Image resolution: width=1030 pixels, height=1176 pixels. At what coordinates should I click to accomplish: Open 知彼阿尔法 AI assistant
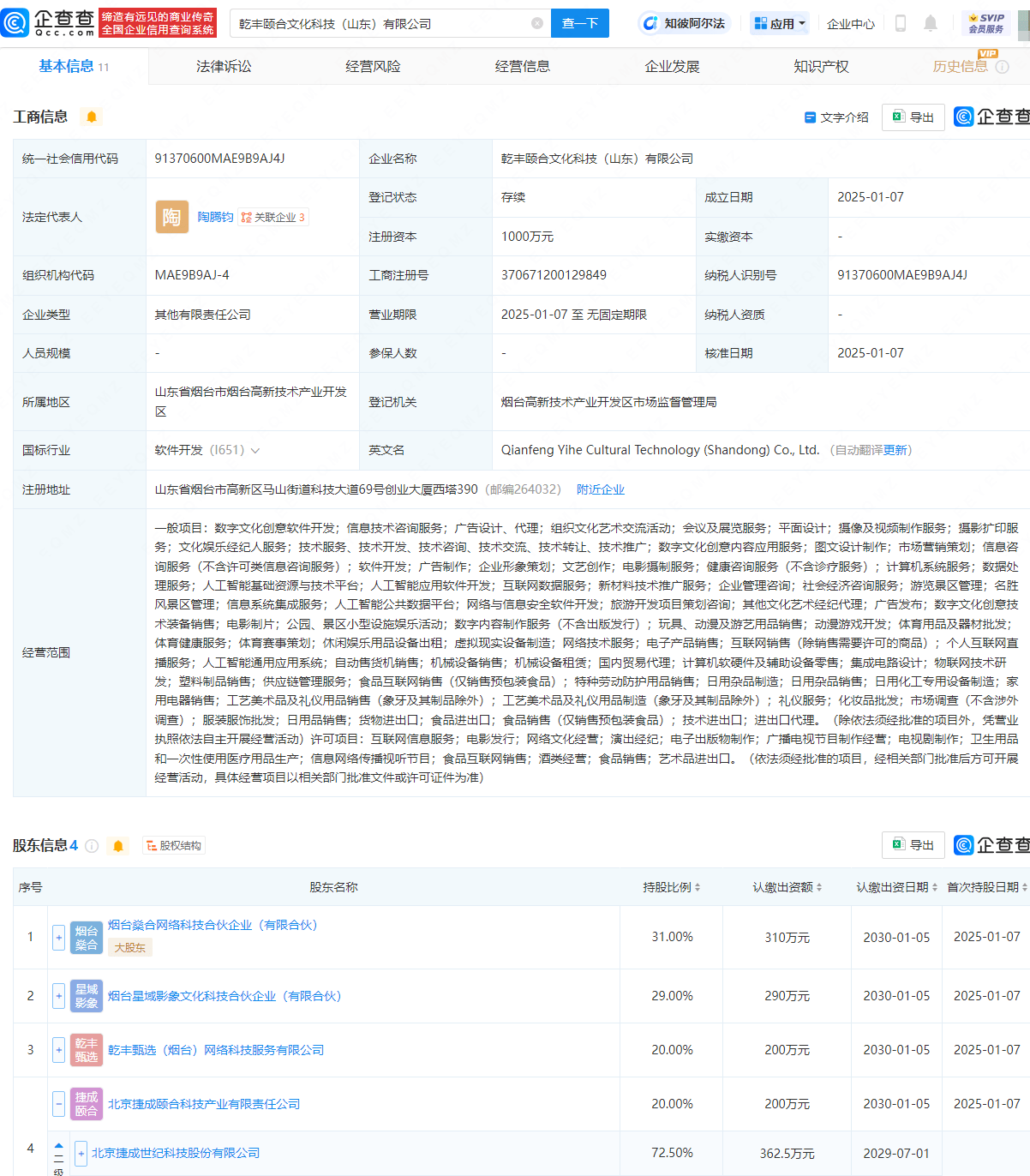pyautogui.click(x=683, y=23)
